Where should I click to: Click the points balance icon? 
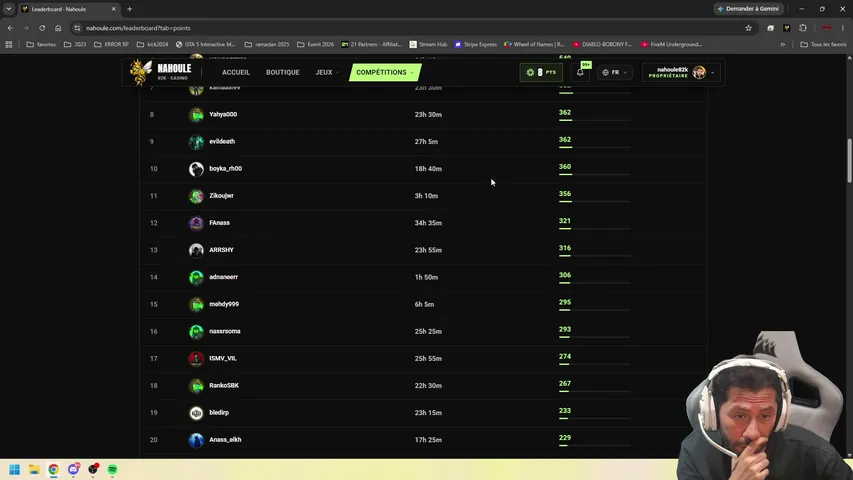[530, 72]
